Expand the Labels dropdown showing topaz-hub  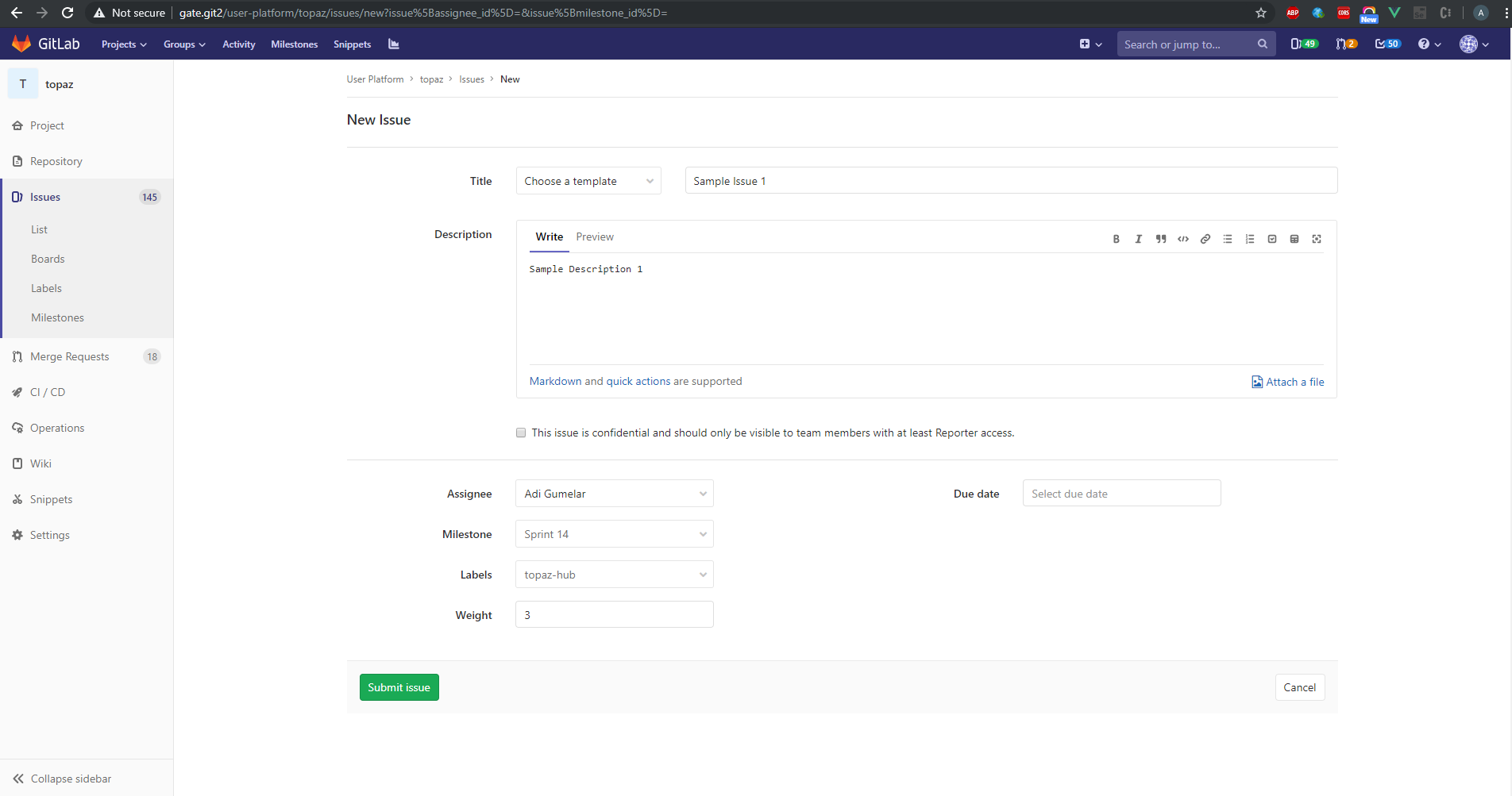(x=614, y=575)
